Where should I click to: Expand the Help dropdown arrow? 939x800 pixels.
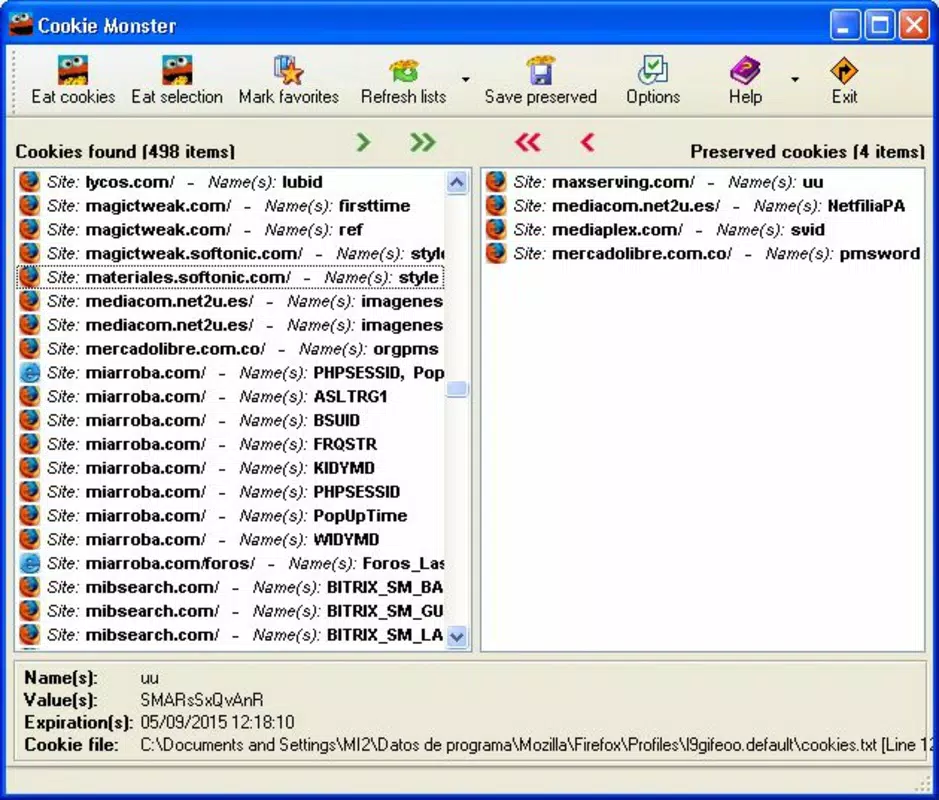tap(795, 79)
